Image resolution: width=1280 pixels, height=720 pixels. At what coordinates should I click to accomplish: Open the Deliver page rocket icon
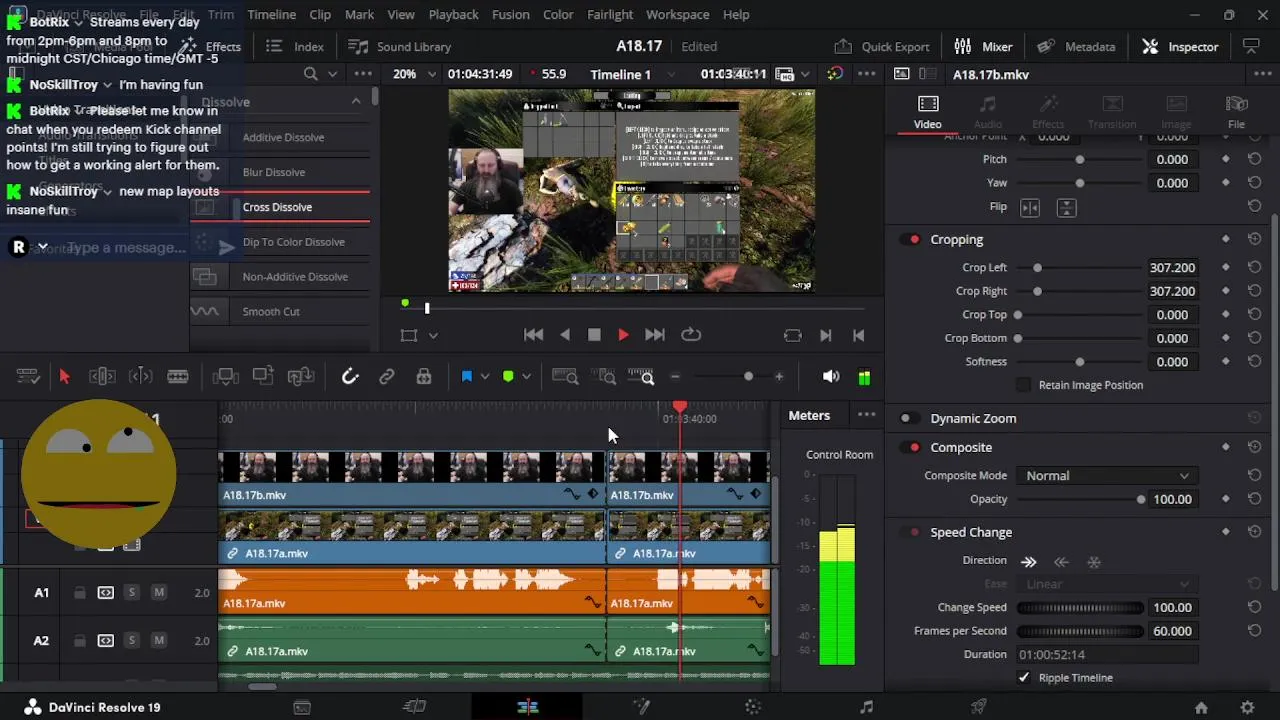point(979,707)
